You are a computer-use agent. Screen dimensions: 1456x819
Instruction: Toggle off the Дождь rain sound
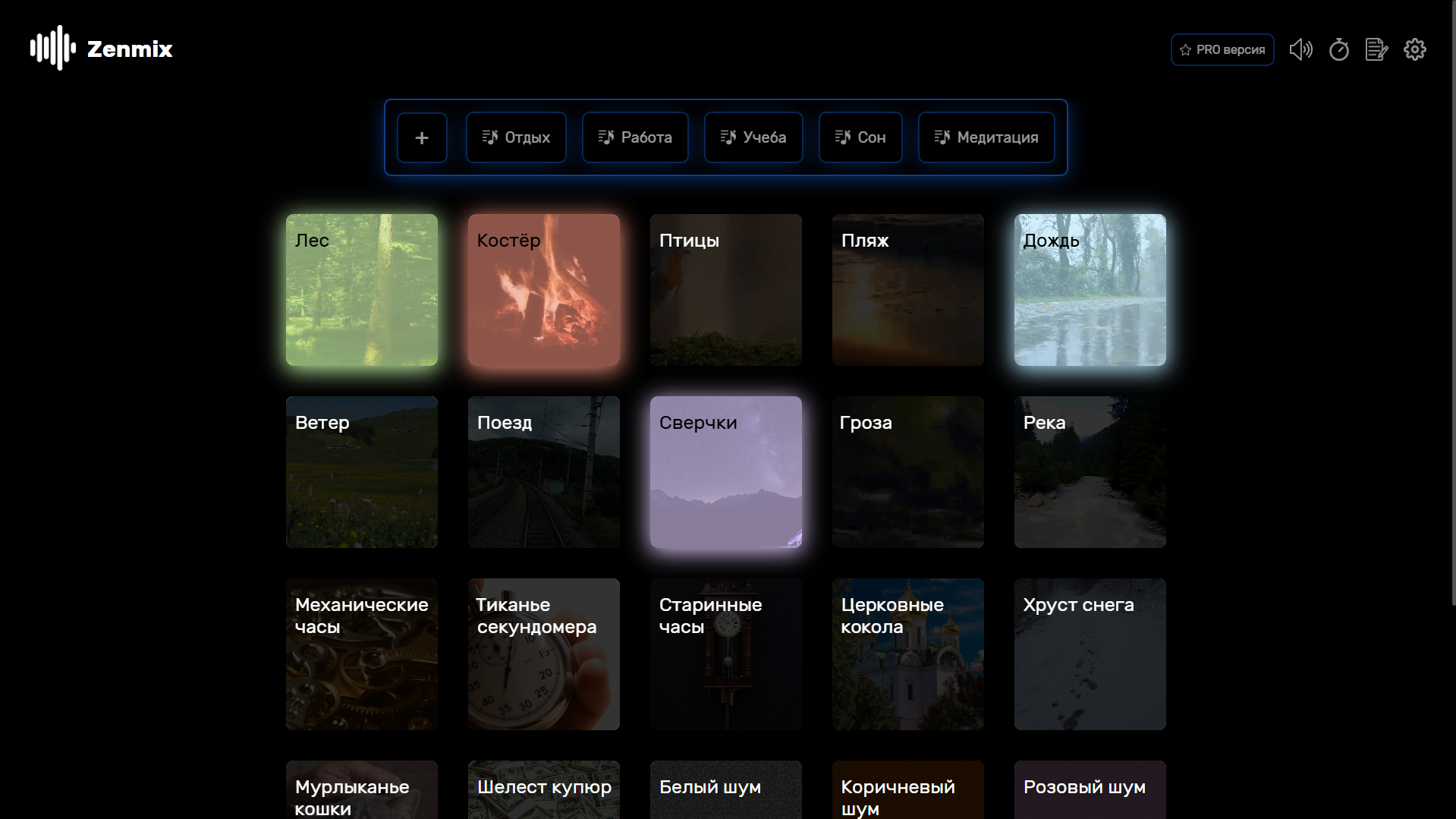coord(1090,290)
